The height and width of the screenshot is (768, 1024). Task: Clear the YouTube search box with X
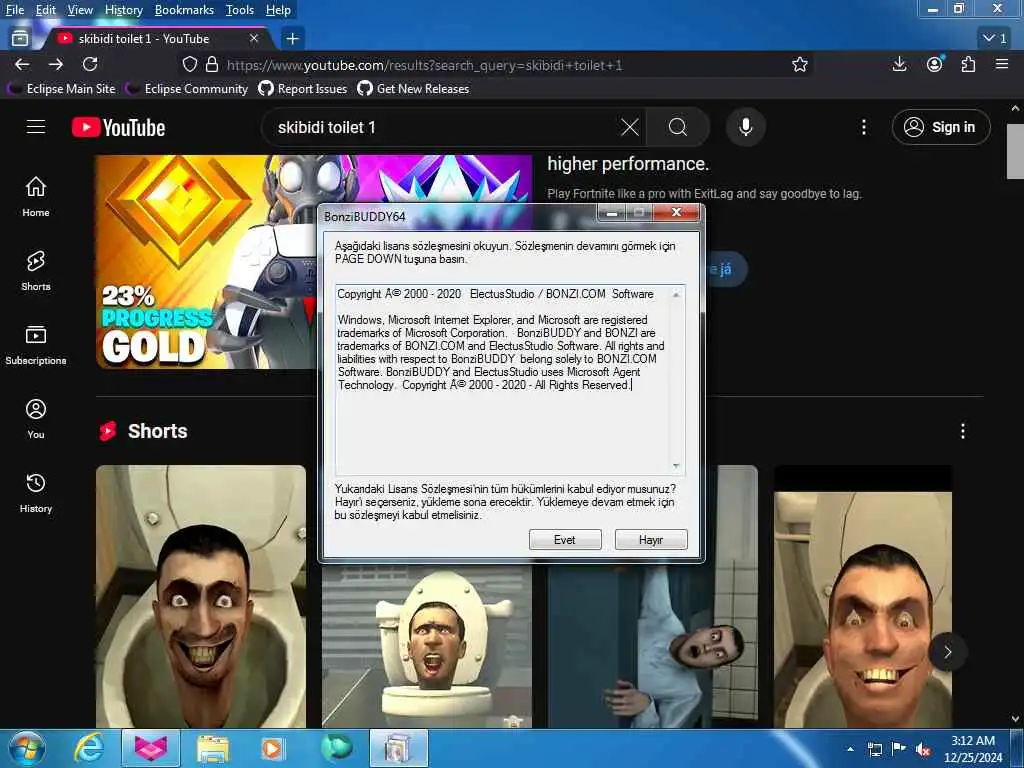point(630,127)
